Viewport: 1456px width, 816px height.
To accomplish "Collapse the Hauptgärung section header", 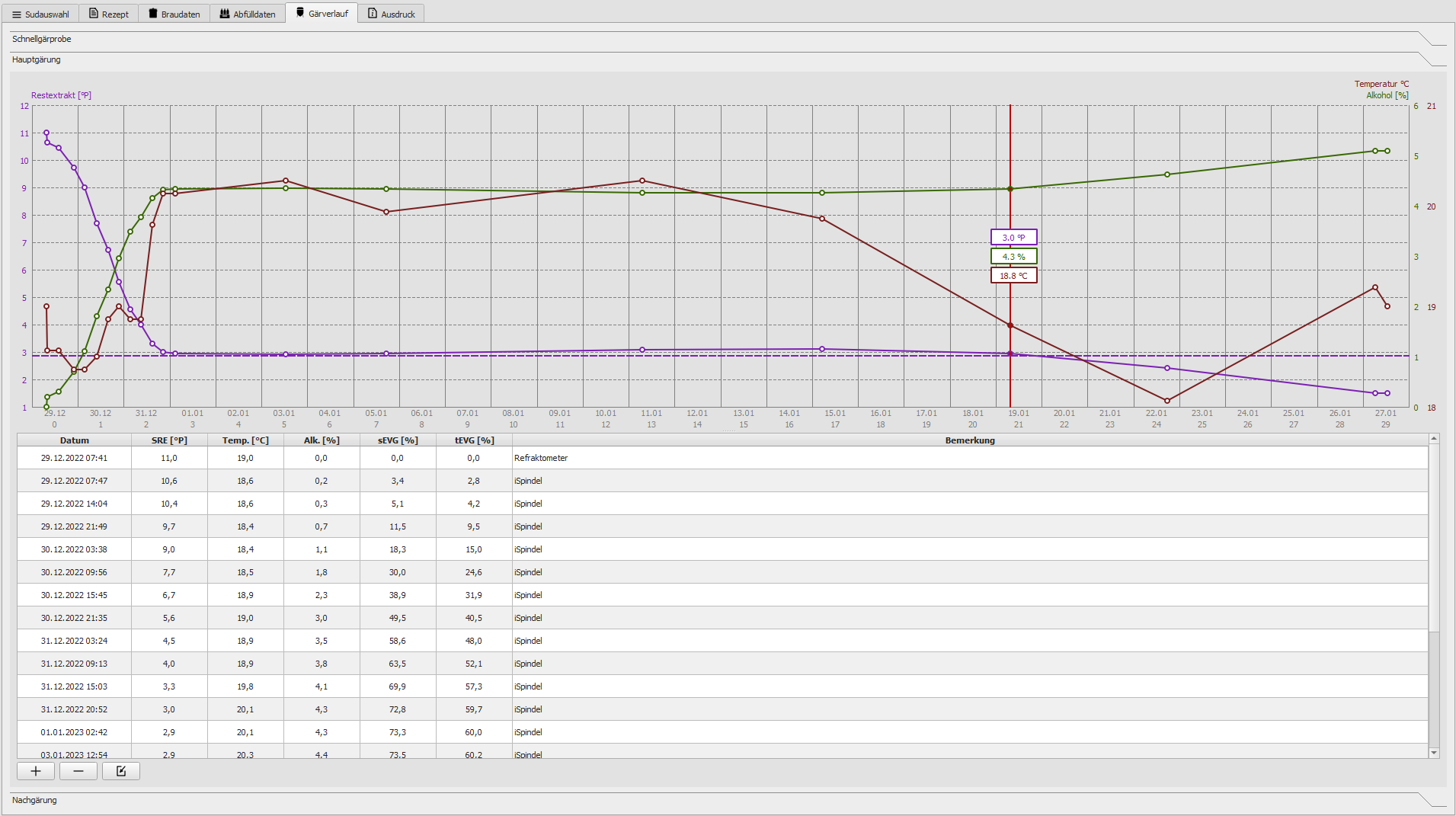I will tap(37, 59).
